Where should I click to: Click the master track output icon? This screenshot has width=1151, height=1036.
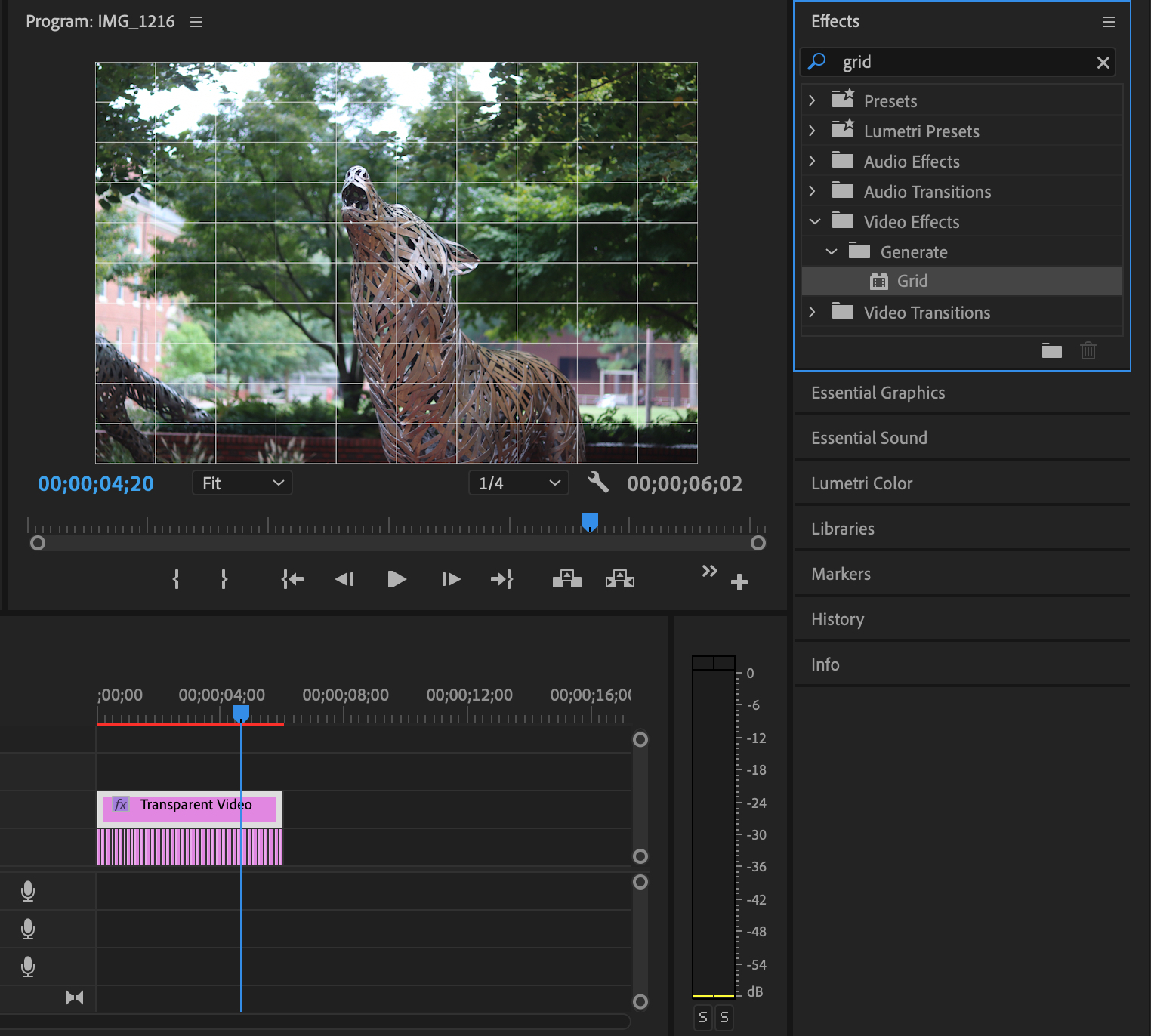pos(75,997)
